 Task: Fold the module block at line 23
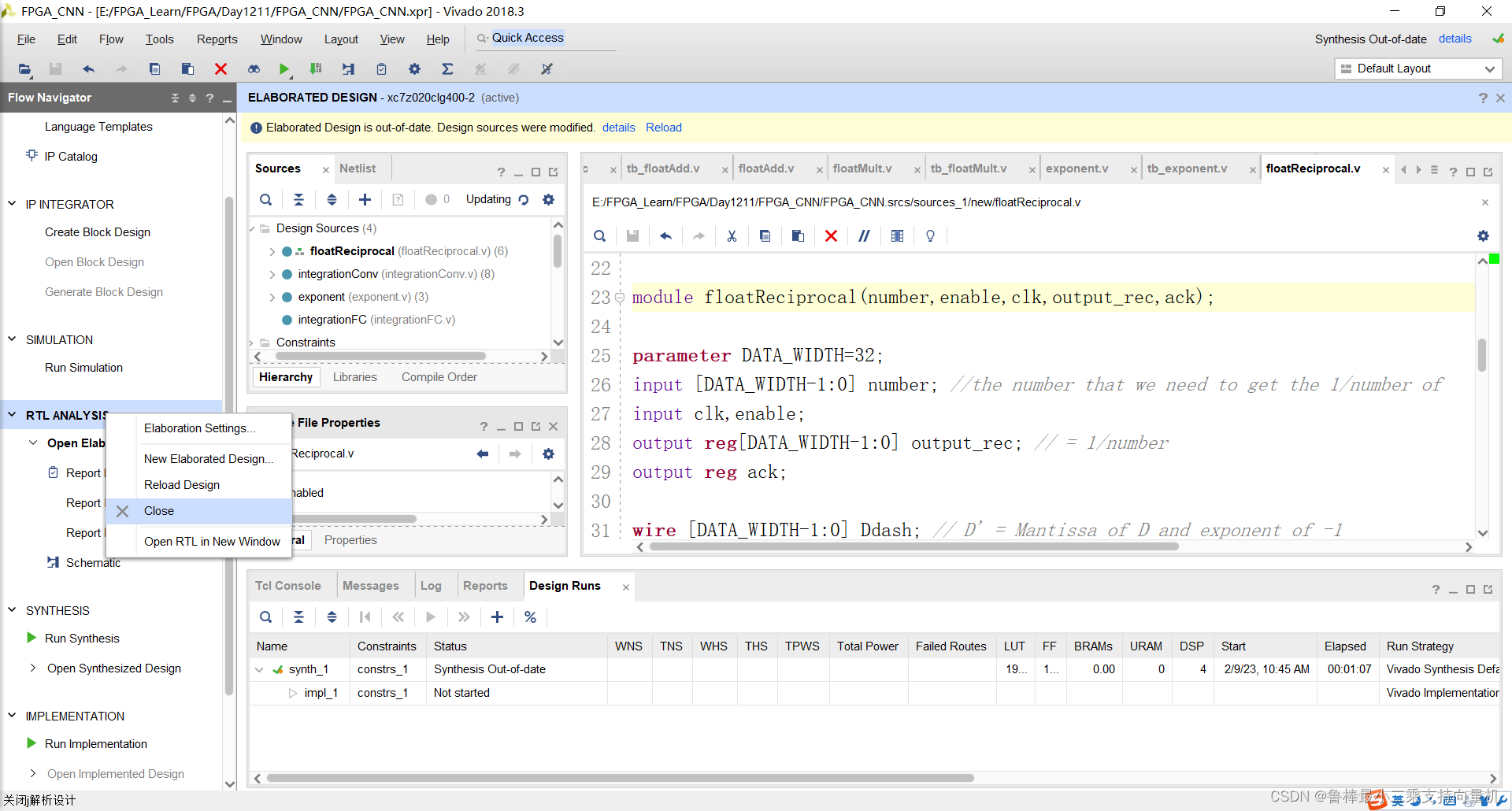620,298
